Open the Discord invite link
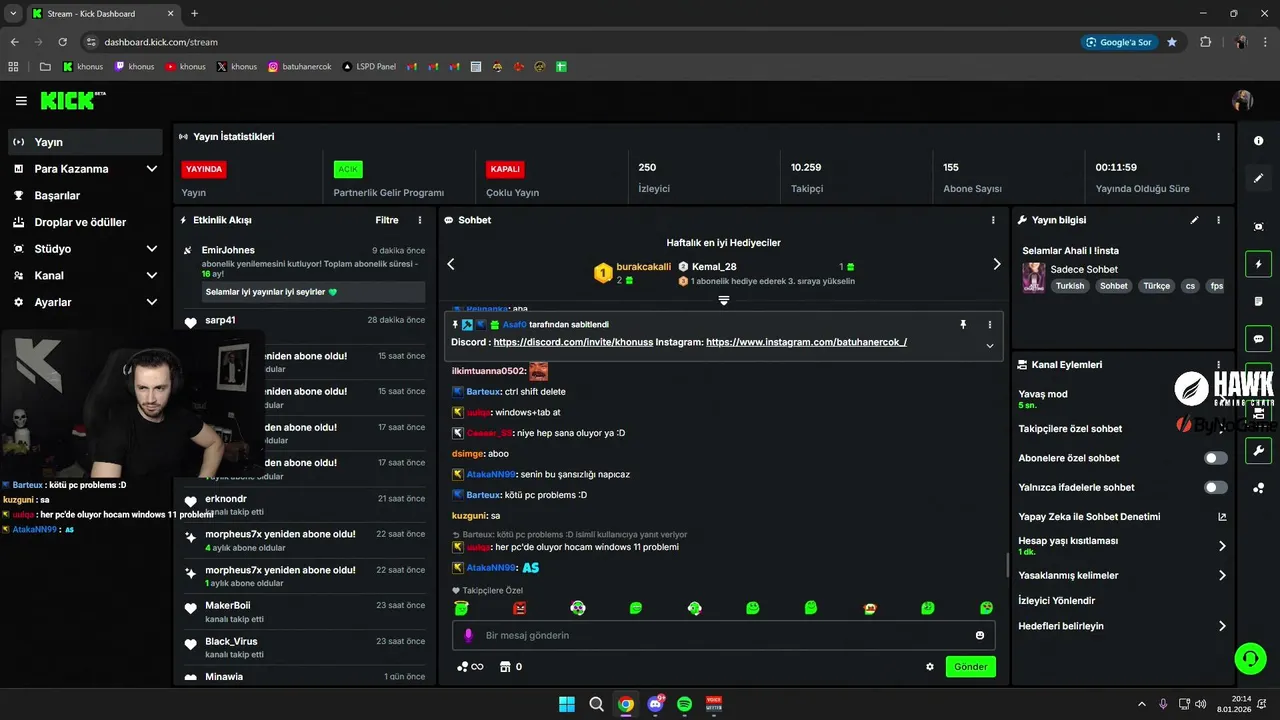 tap(573, 342)
